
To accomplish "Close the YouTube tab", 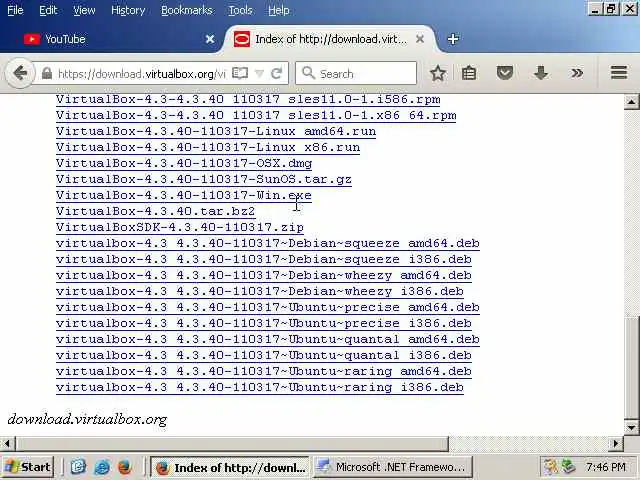I will pyautogui.click(x=210, y=39).
